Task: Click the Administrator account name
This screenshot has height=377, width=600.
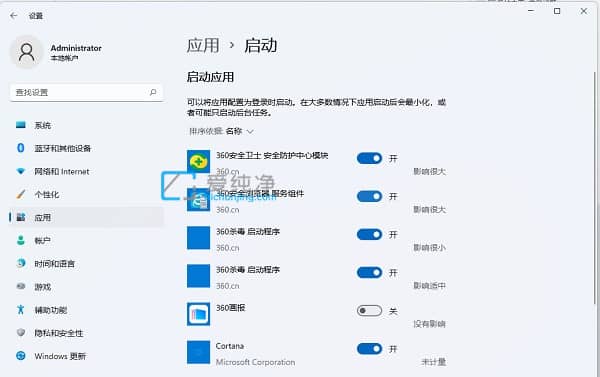Action: coord(76,48)
